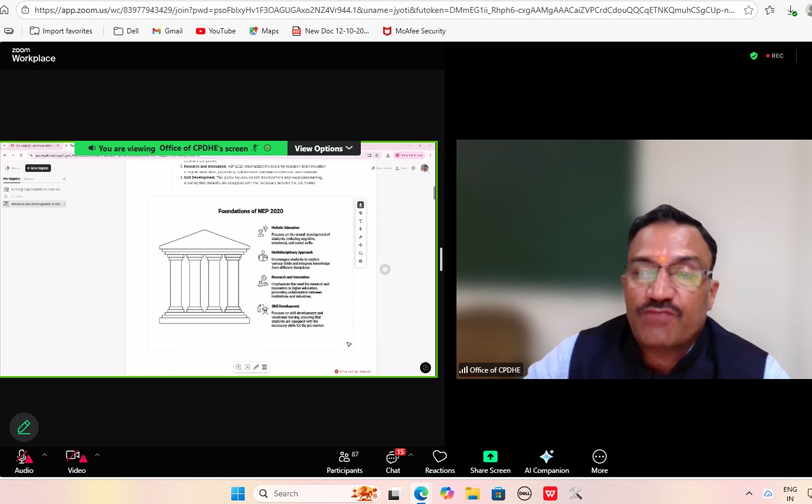Click the dark circular button in shared screen corner
This screenshot has height=504, width=812.
[425, 367]
